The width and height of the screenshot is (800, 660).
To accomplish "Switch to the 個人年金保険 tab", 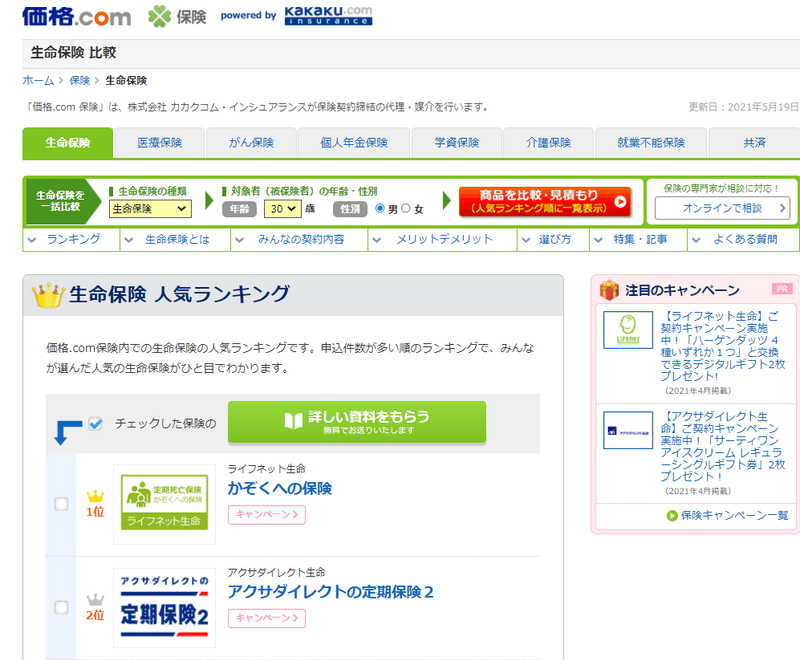I will pos(354,143).
